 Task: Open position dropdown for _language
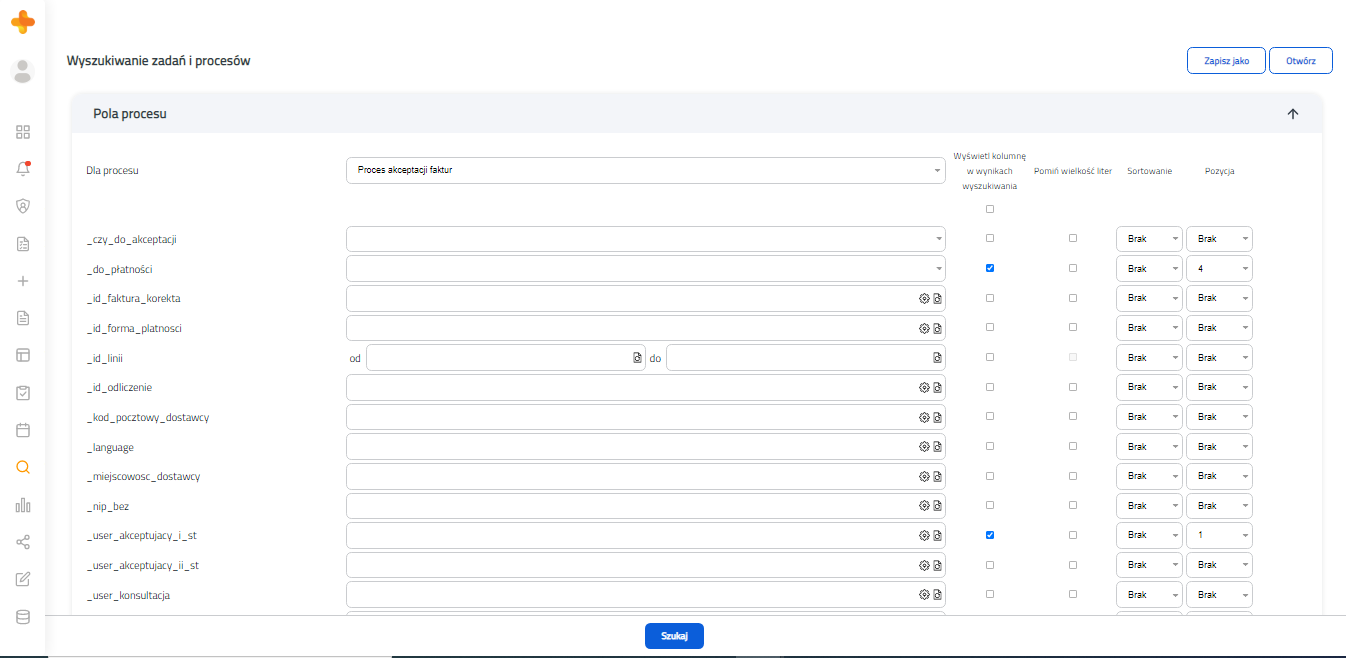[x=1219, y=447]
